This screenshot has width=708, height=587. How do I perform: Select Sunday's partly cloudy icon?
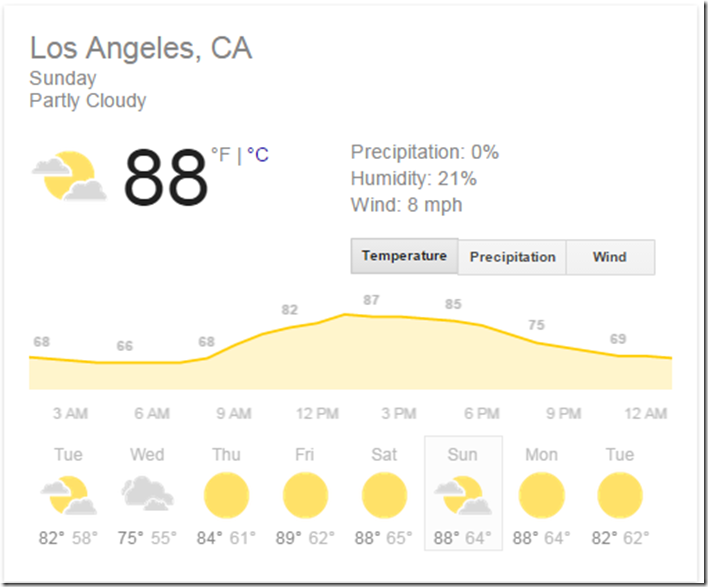point(463,495)
